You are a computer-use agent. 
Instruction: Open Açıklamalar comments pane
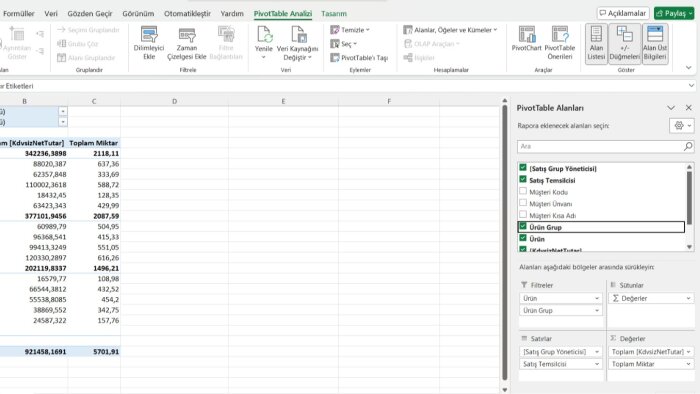click(623, 13)
